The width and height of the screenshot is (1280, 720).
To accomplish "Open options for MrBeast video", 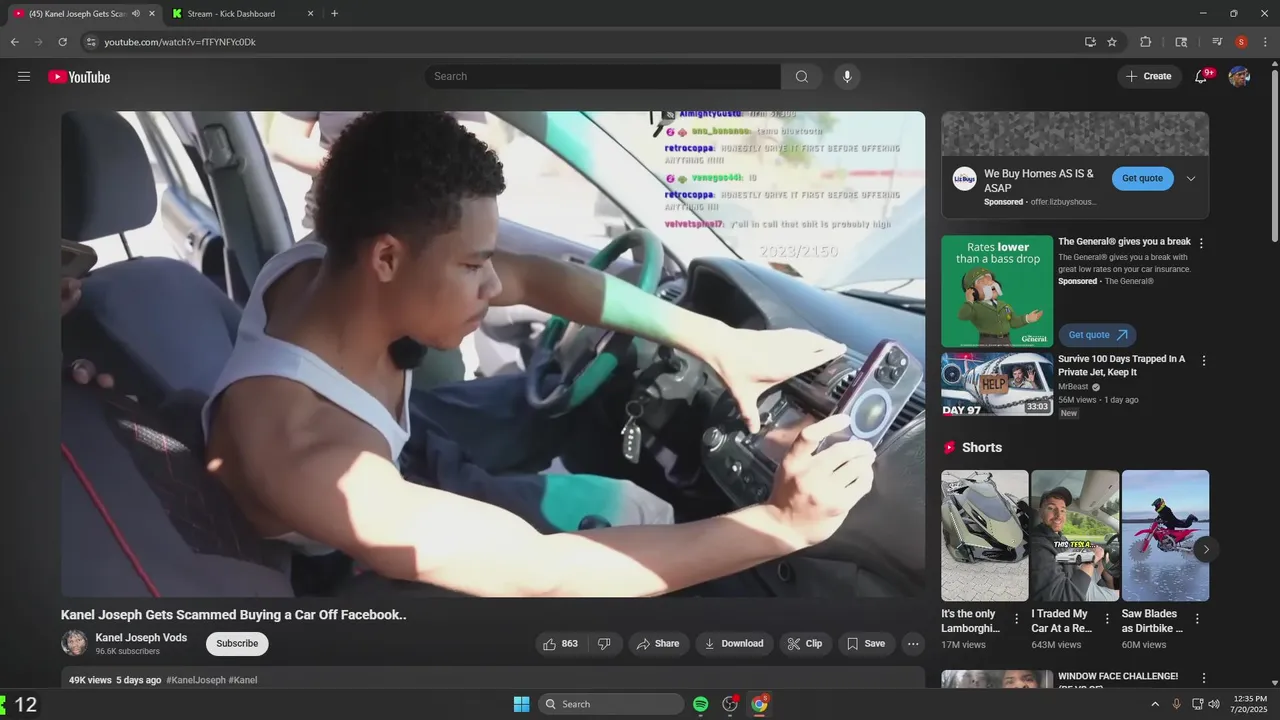I will (x=1204, y=360).
